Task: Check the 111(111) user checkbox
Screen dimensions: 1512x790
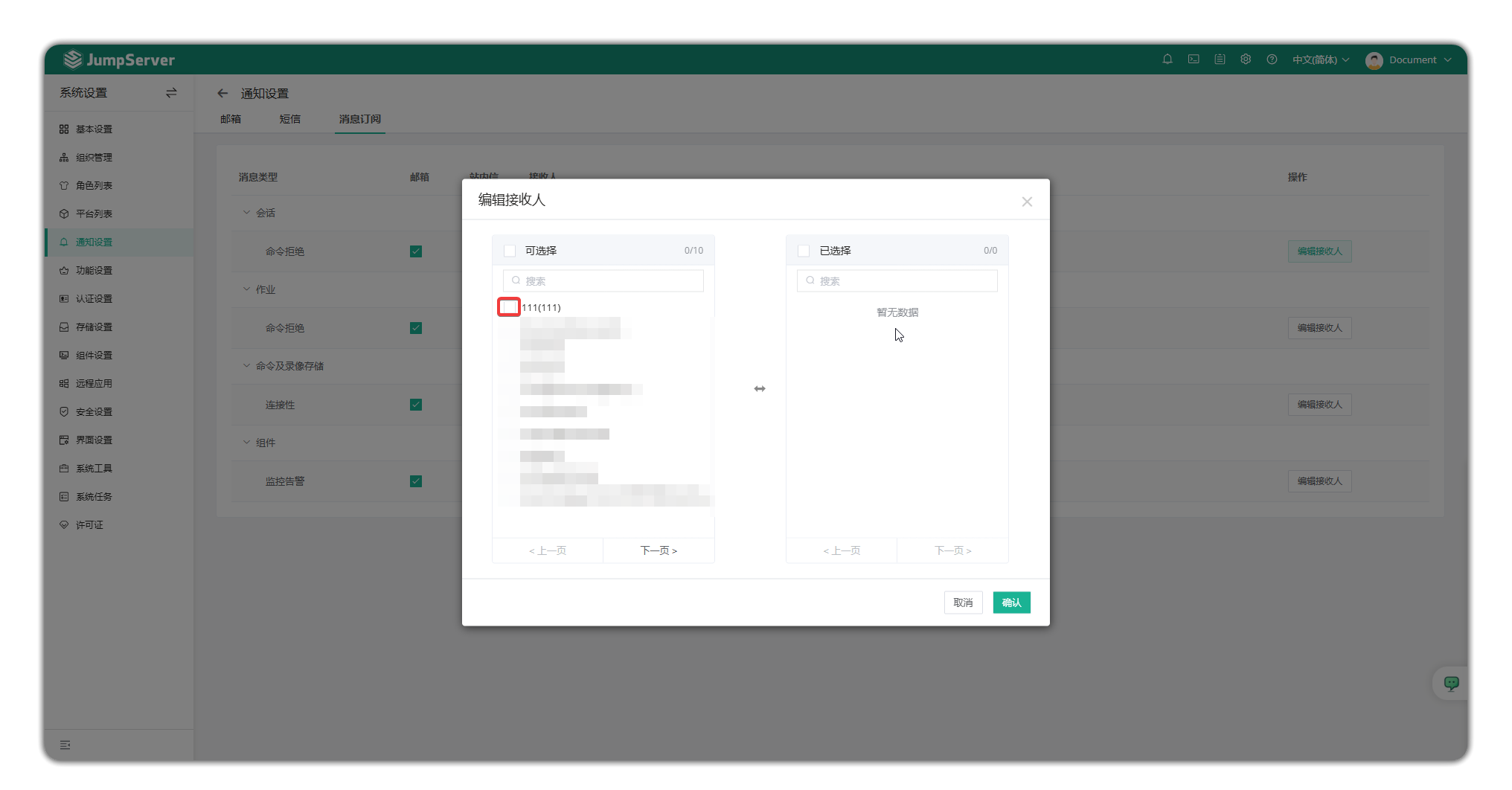Action: click(509, 307)
